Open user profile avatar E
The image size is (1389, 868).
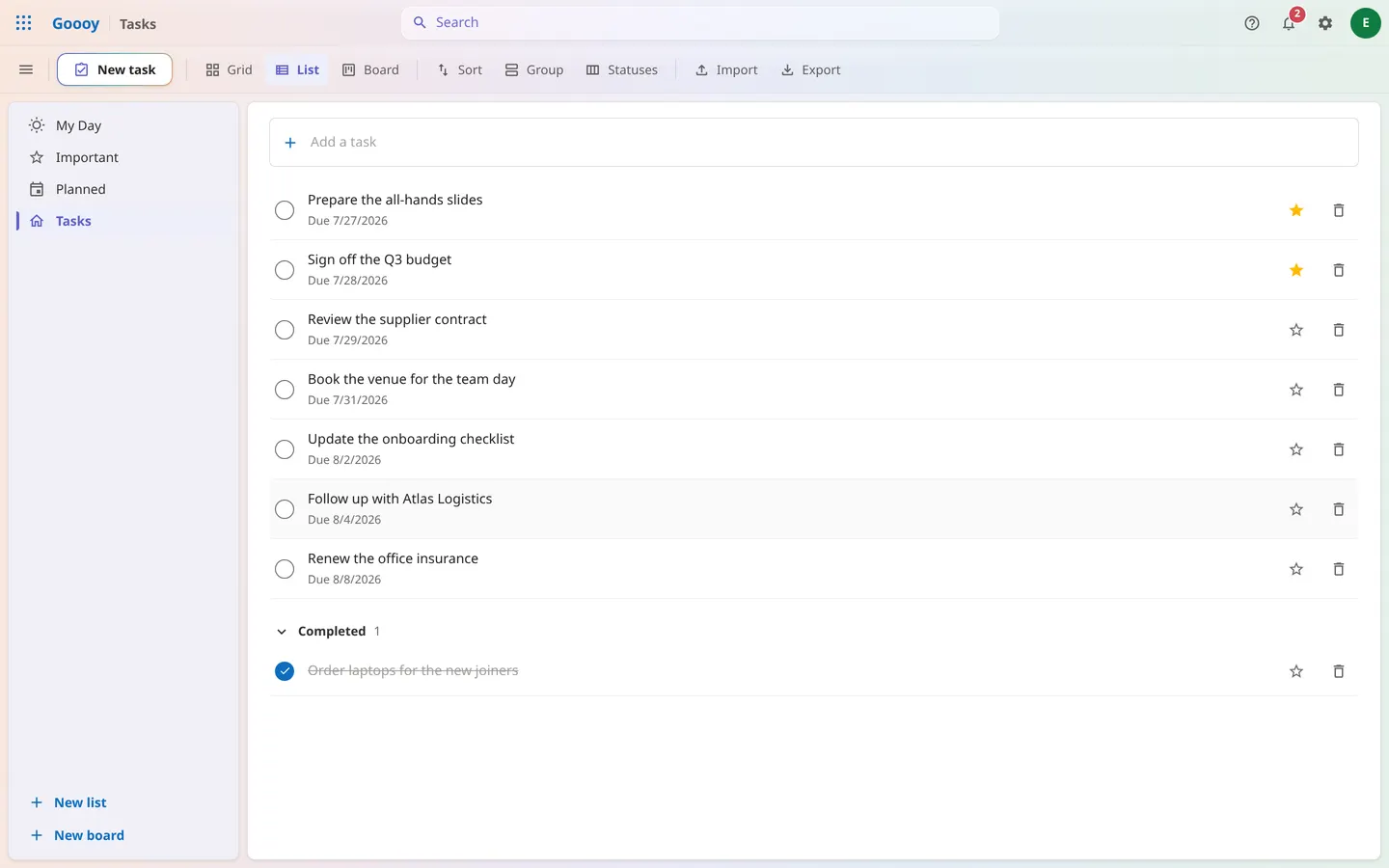pyautogui.click(x=1366, y=23)
